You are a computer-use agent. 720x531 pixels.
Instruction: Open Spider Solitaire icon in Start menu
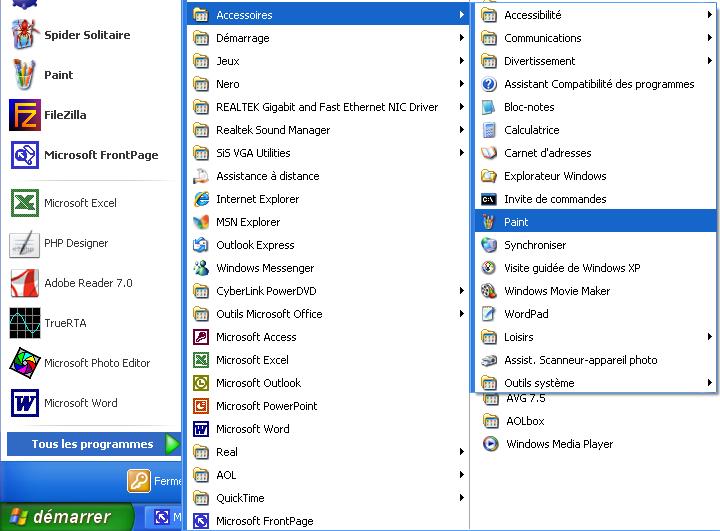pos(24,34)
